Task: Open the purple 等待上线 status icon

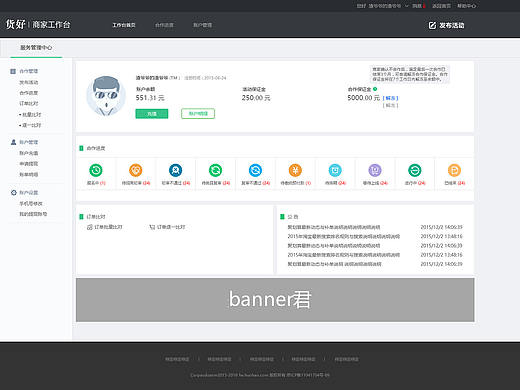Action: [375, 170]
